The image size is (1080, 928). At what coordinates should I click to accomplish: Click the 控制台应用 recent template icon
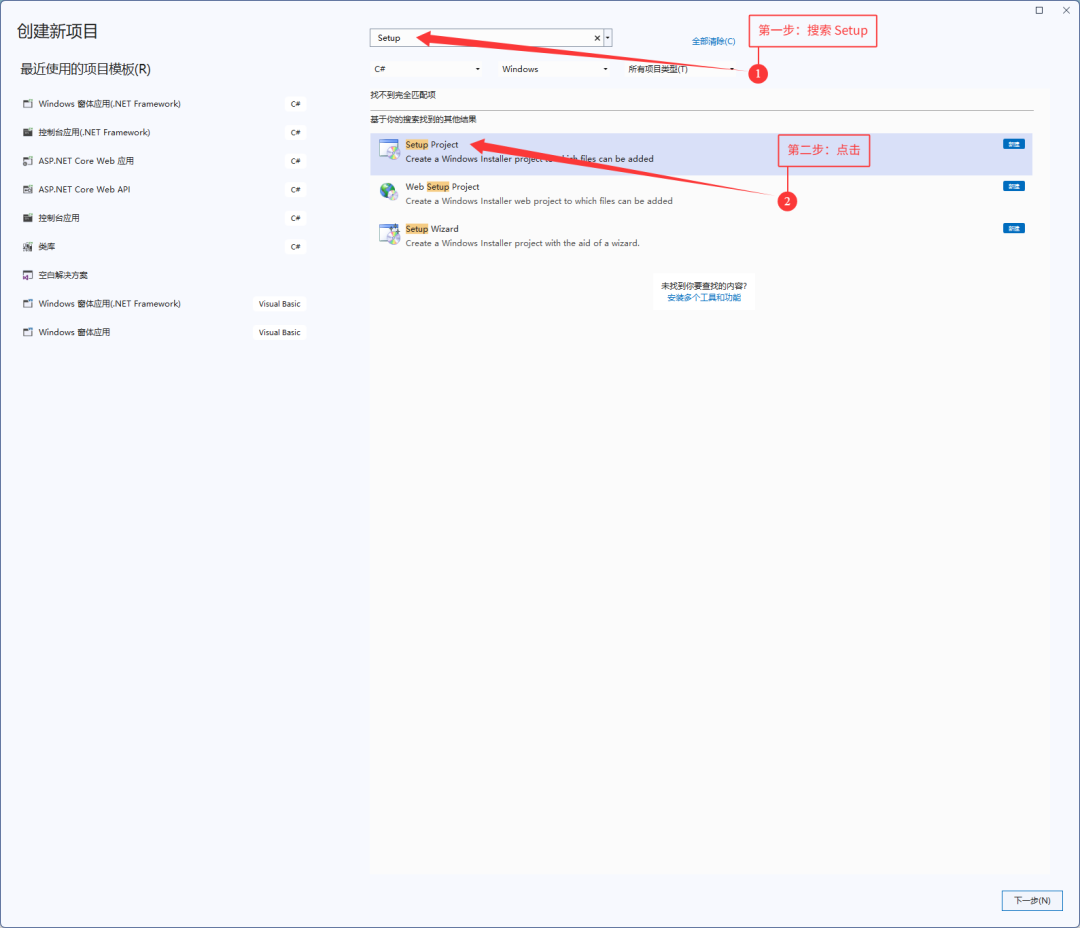(x=28, y=218)
